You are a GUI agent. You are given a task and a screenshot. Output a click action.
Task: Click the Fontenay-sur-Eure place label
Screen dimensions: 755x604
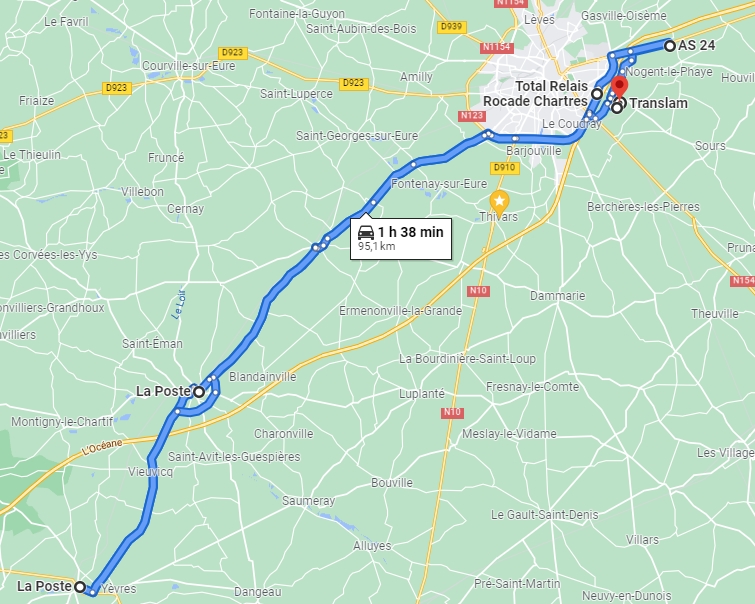pos(439,184)
